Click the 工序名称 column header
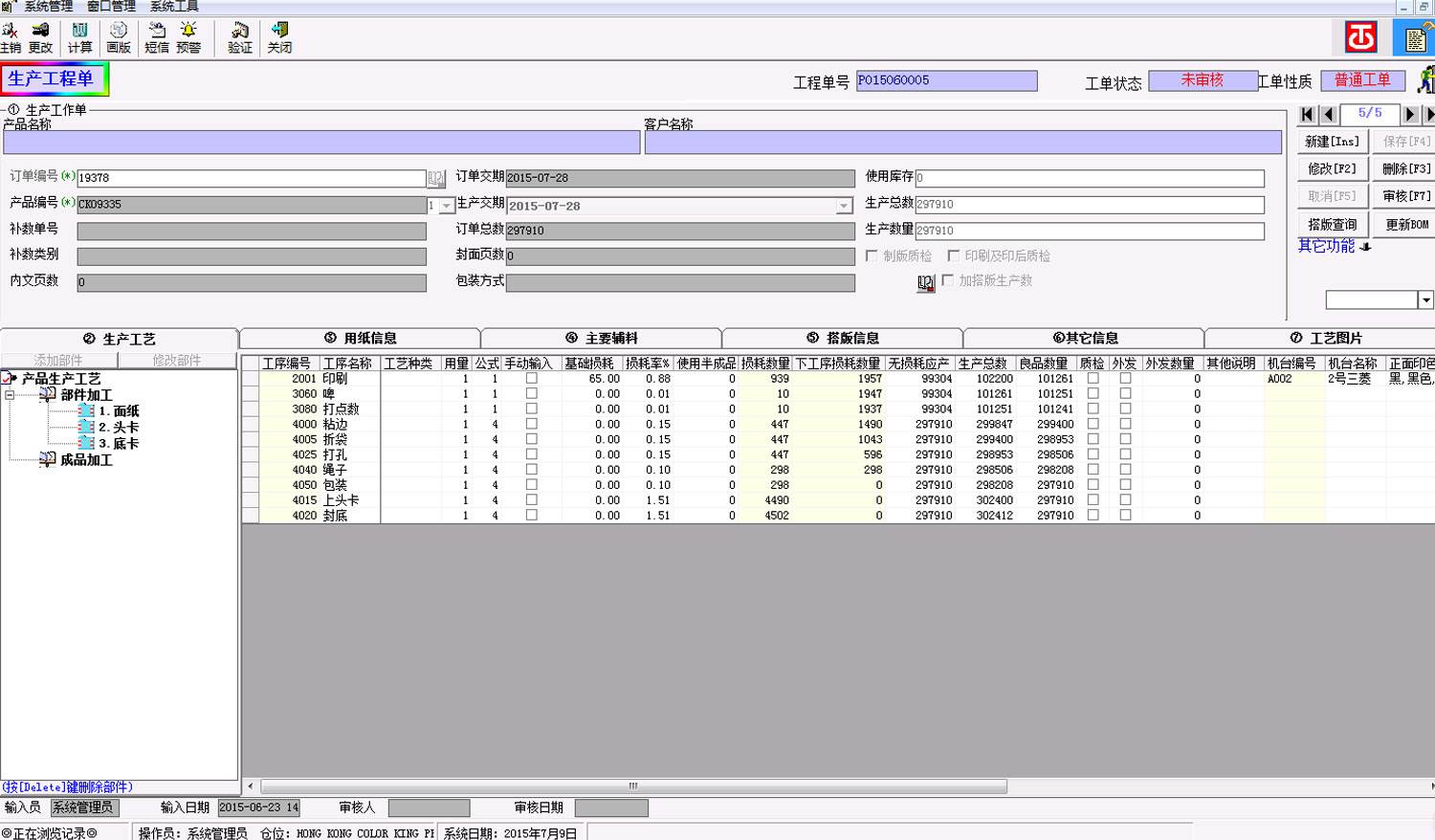1435x840 pixels. (x=348, y=364)
